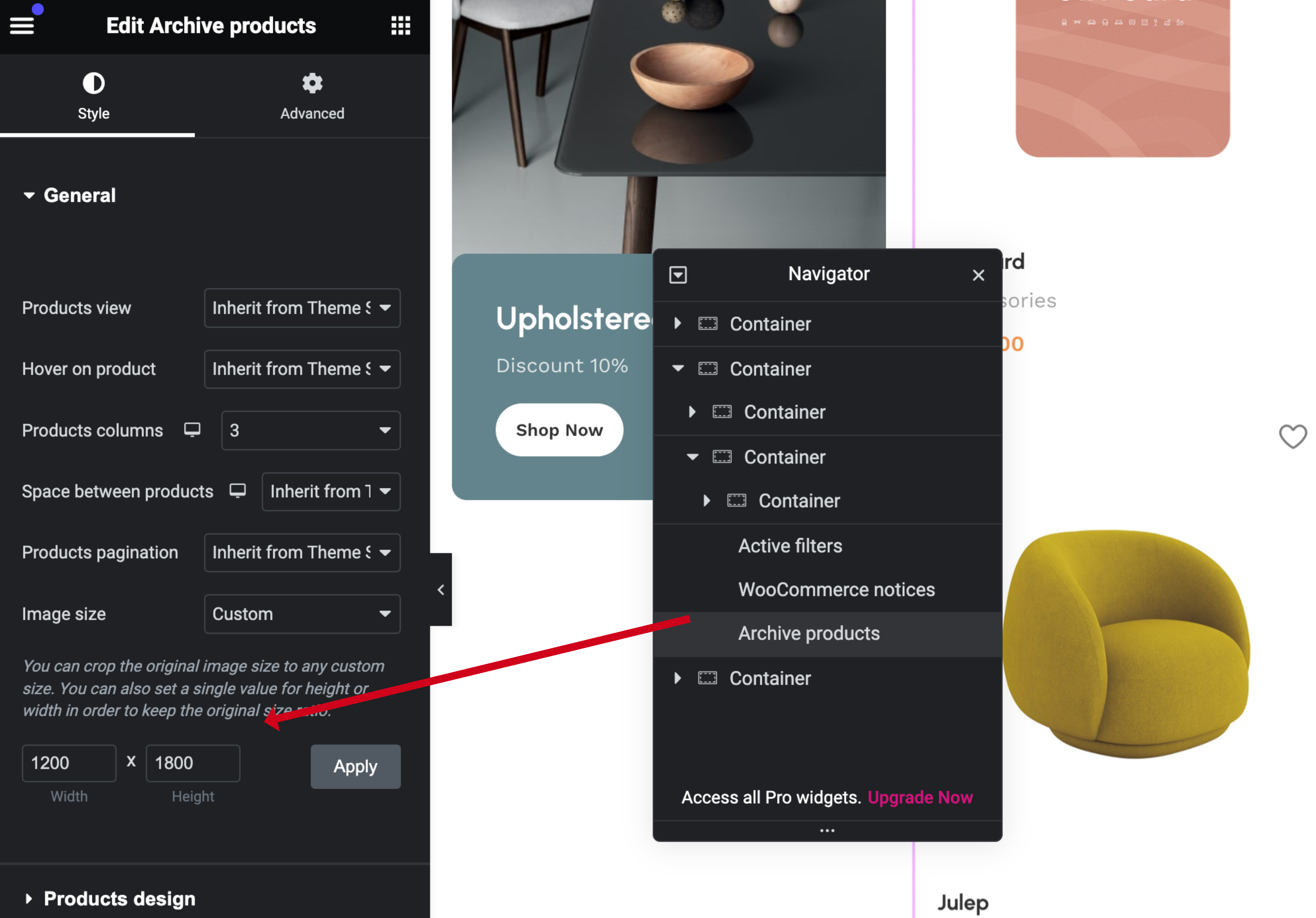Click the Discount 10% banner text

562,366
